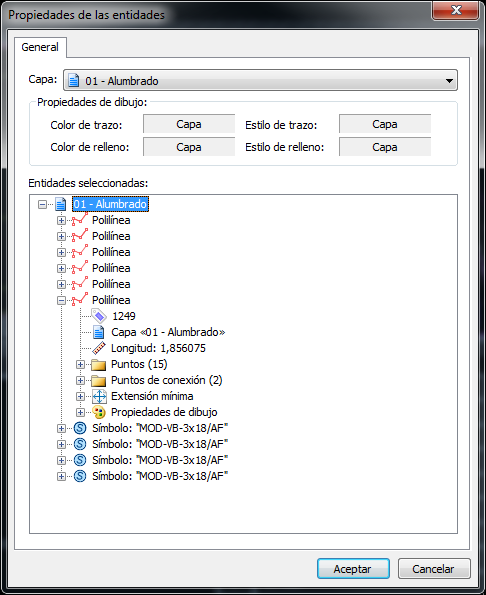Open the Color de relleno Capa swatch
This screenshot has width=486, height=595.
[189, 146]
